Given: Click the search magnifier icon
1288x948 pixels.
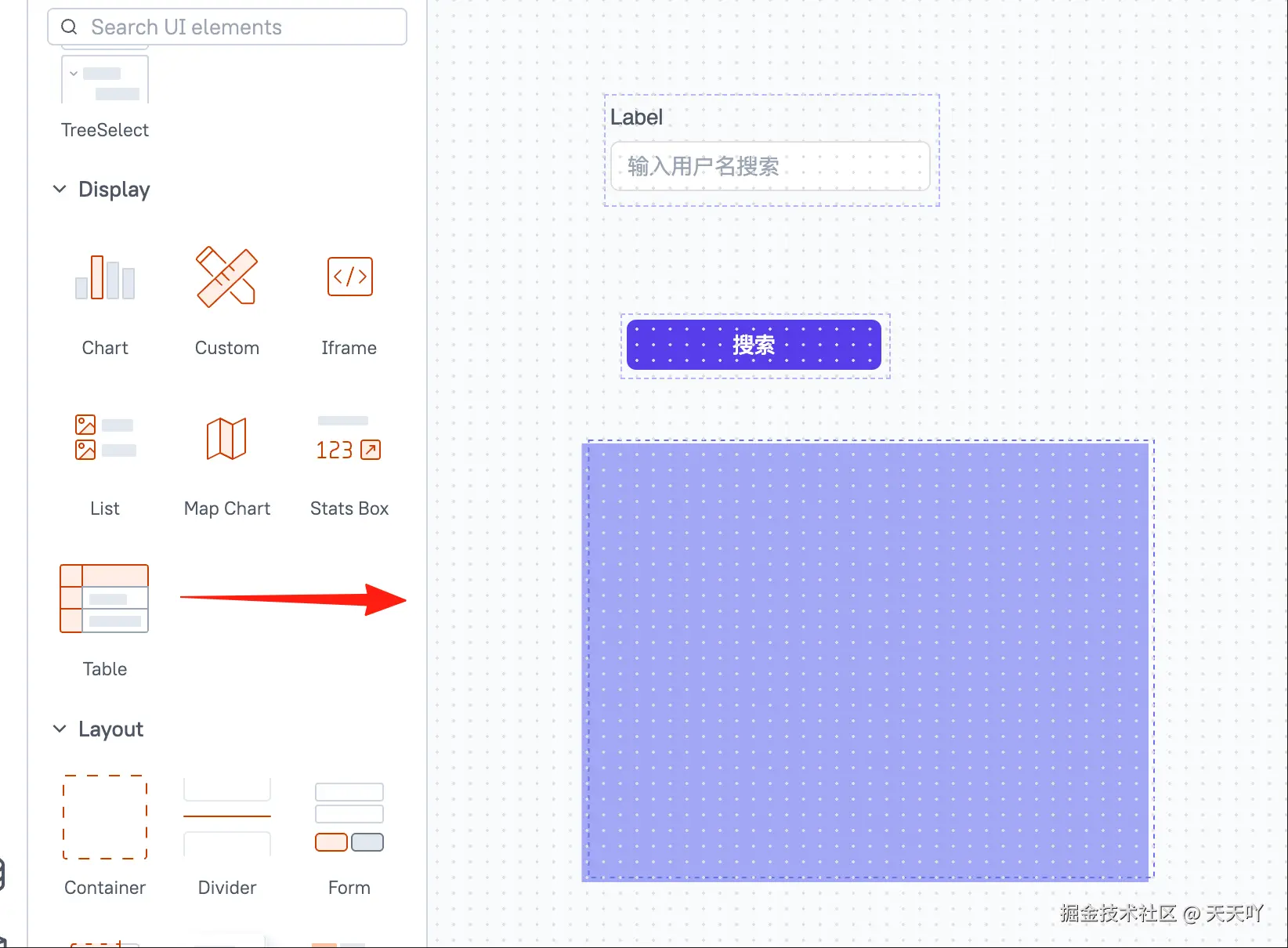Looking at the screenshot, I should pos(69,27).
